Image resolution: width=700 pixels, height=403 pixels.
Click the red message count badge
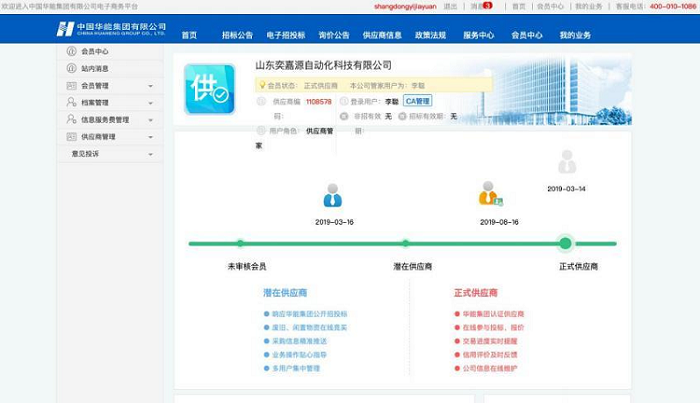(488, 6)
